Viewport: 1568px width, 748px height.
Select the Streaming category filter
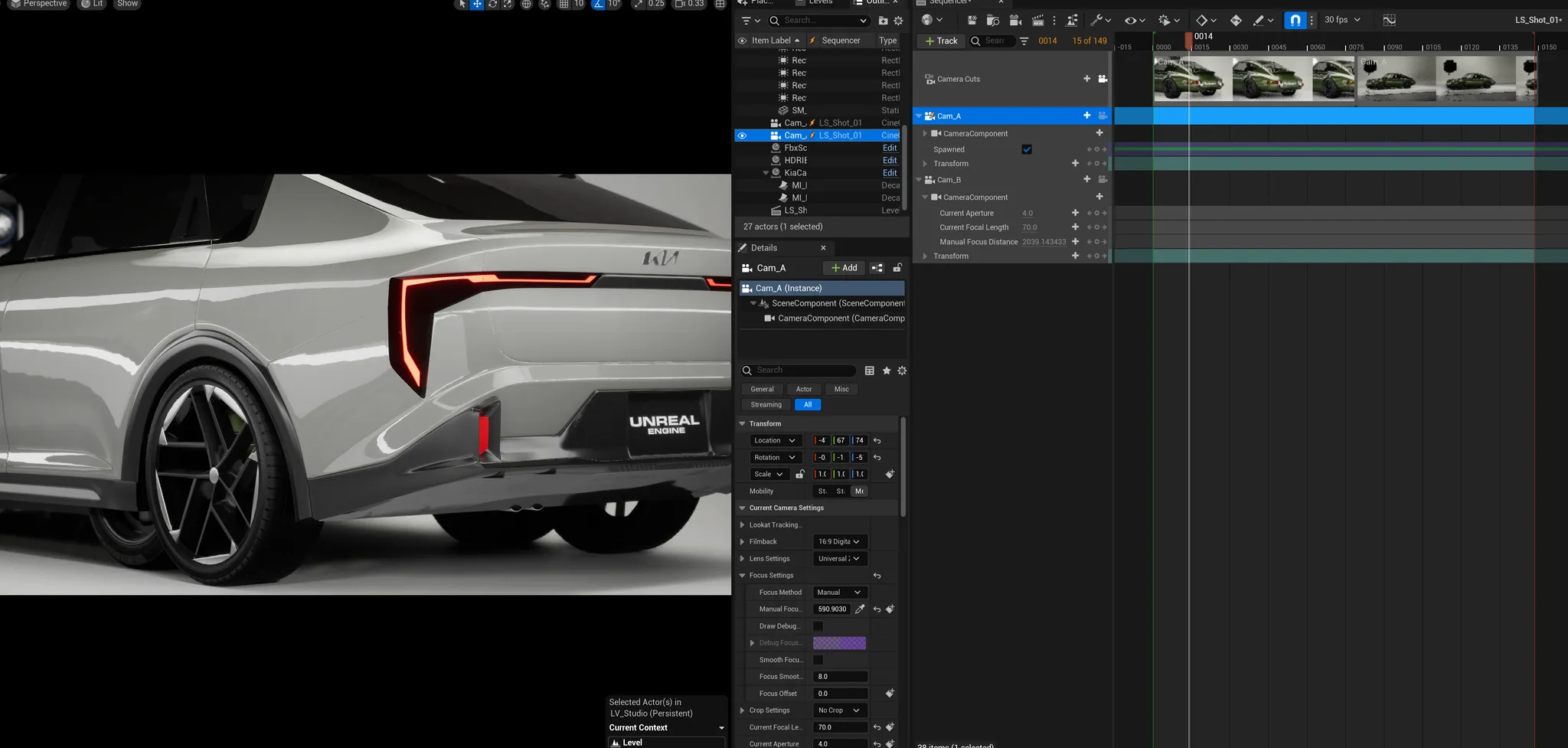[766, 405]
